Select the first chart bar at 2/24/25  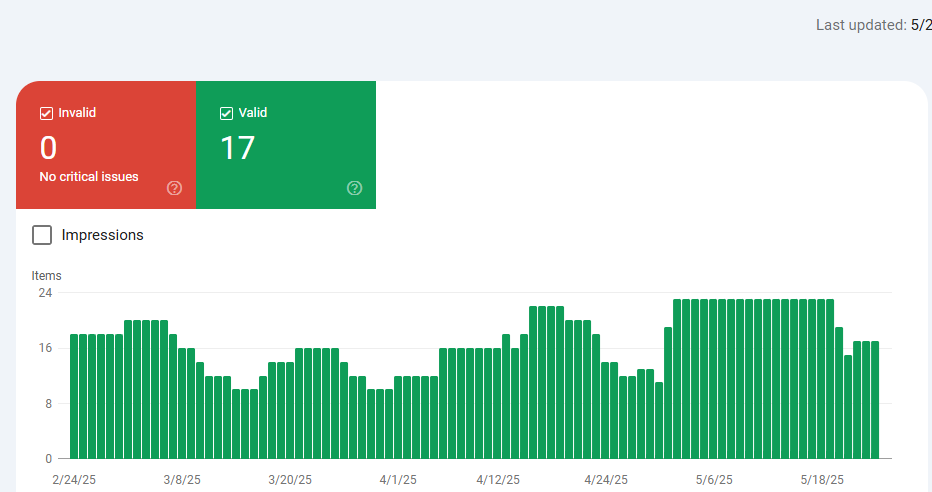[74, 396]
